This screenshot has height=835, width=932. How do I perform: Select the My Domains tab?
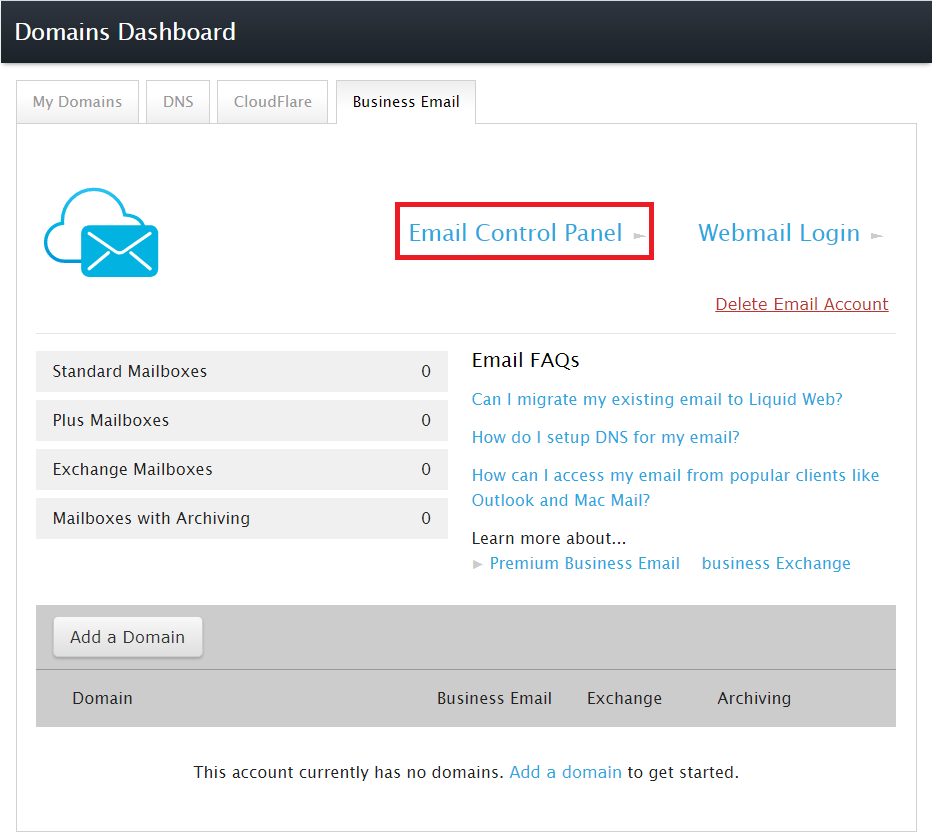77,101
